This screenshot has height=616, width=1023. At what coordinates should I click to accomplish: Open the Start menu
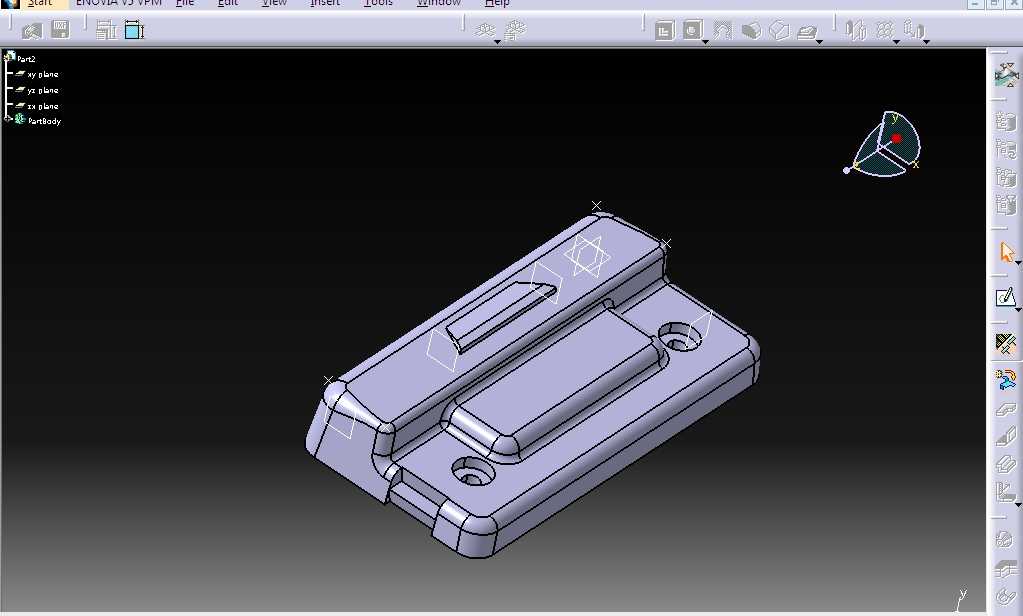coord(40,3)
